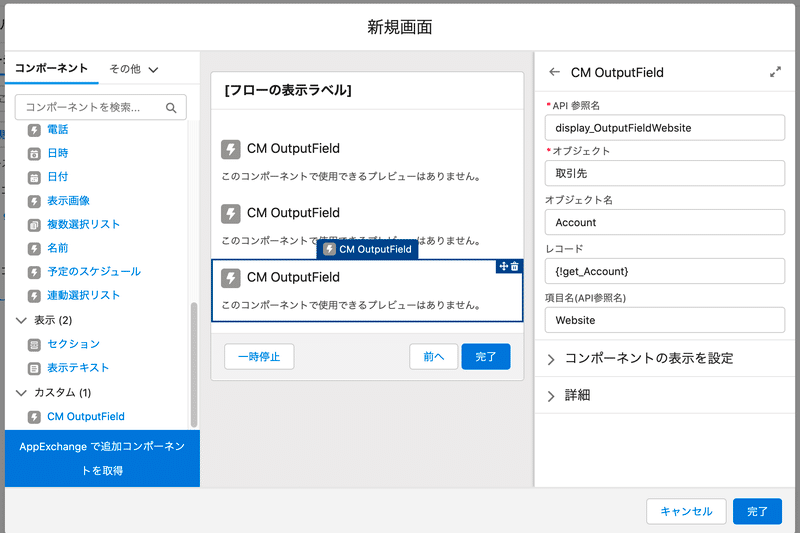Click the セクション component icon
The height and width of the screenshot is (533, 800).
(x=35, y=344)
